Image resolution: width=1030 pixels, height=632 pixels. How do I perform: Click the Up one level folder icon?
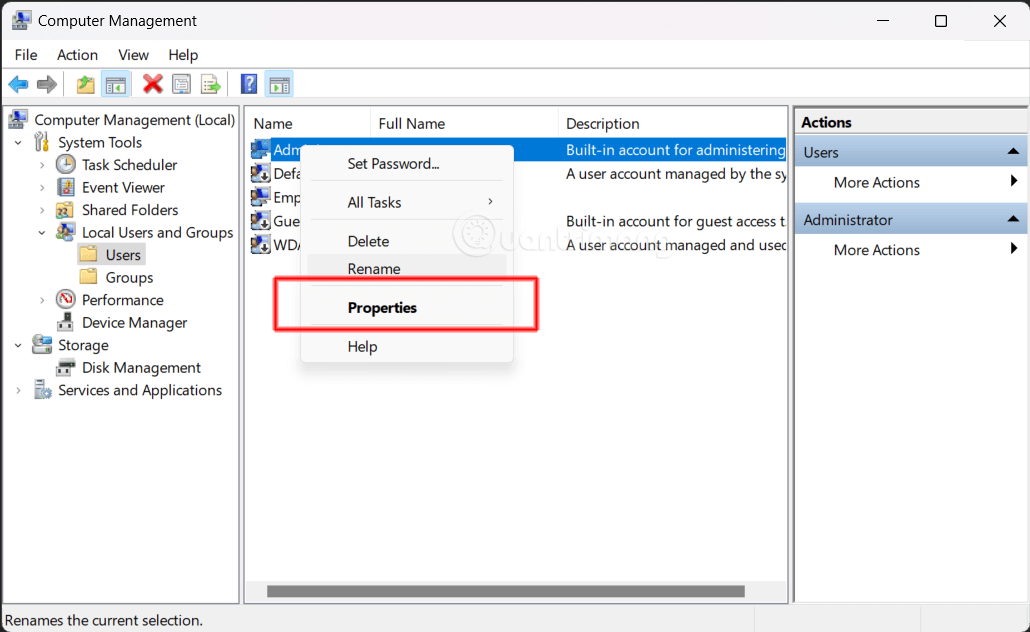click(x=85, y=84)
